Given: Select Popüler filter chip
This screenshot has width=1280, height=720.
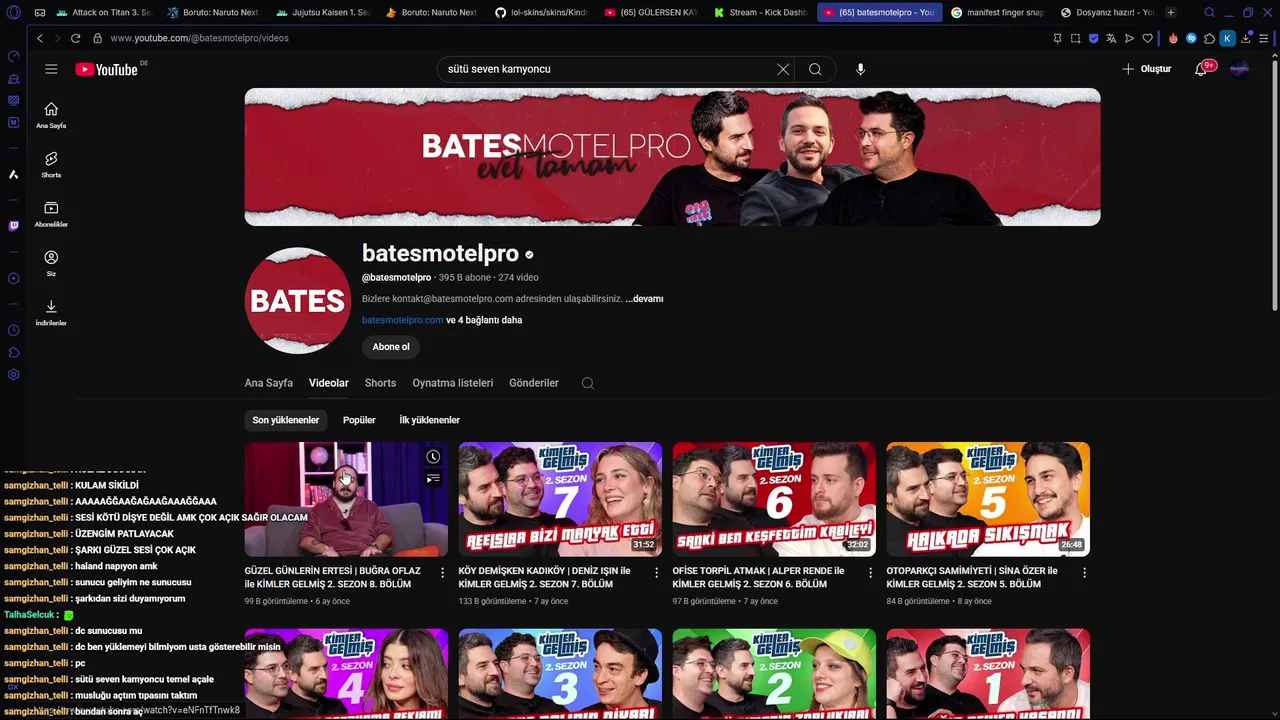Looking at the screenshot, I should (359, 420).
